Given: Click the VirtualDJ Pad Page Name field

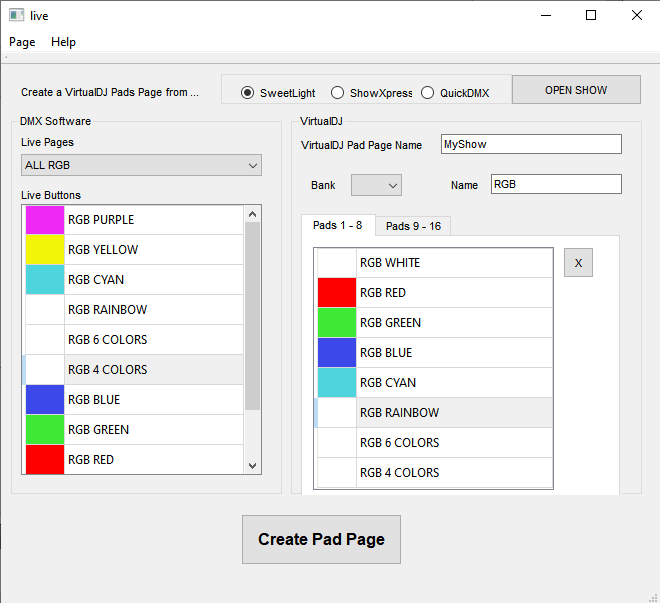Looking at the screenshot, I should click(531, 144).
